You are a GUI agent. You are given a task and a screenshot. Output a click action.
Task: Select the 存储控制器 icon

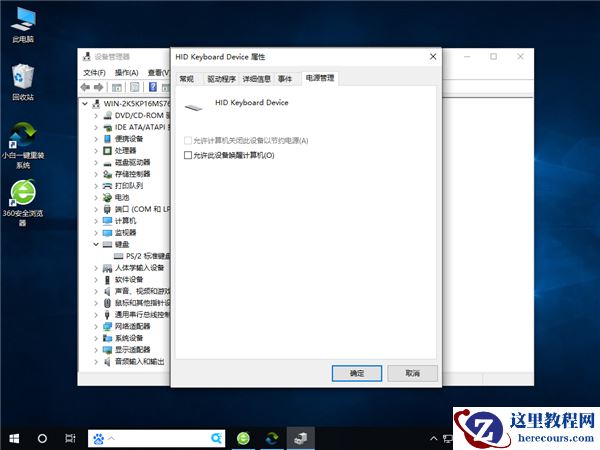108,174
